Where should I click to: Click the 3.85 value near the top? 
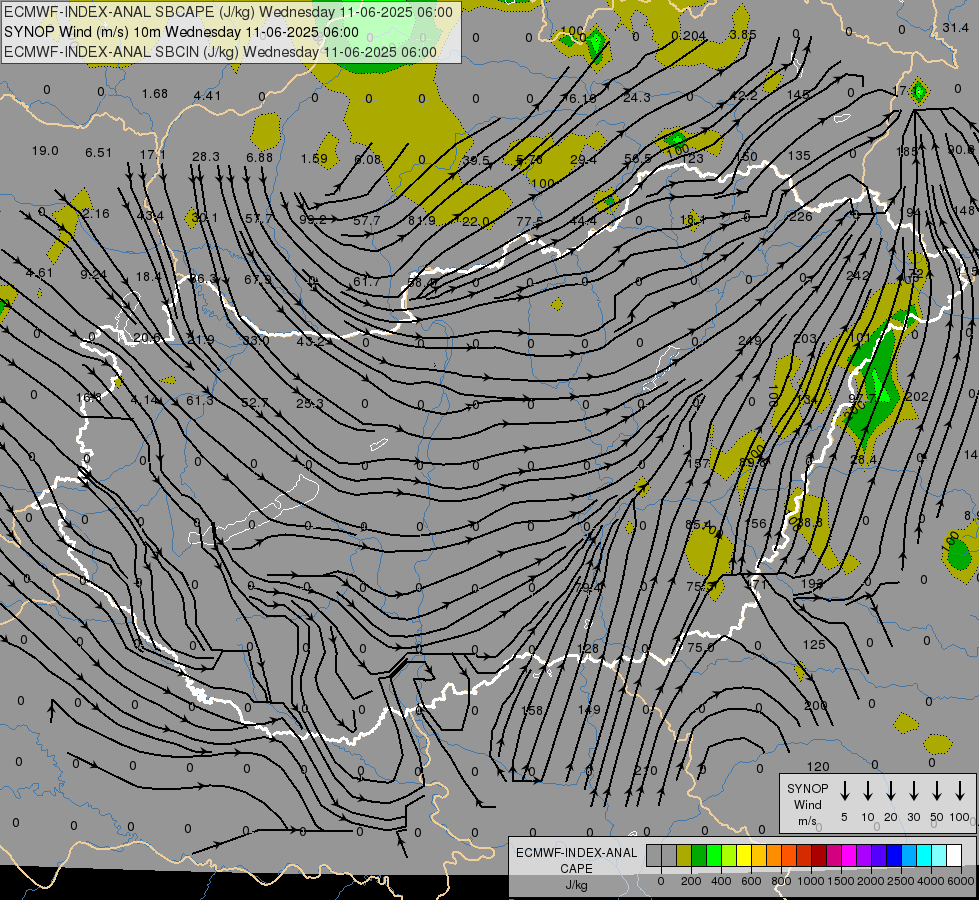tap(742, 35)
